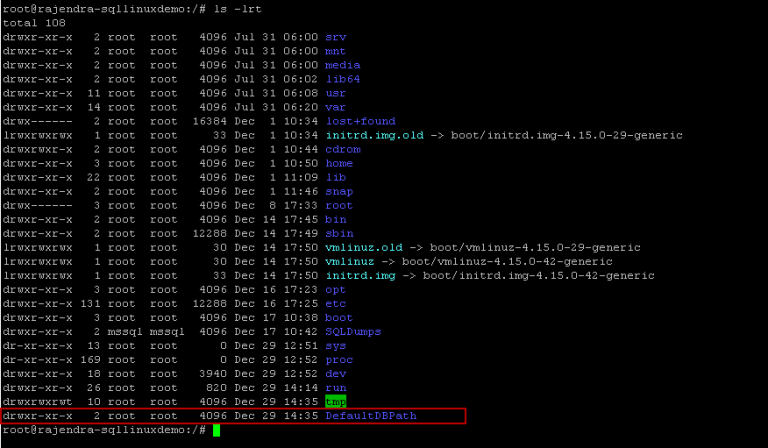Click the 'initrd.img' symlink name
The image size is (768, 448).
360,276
